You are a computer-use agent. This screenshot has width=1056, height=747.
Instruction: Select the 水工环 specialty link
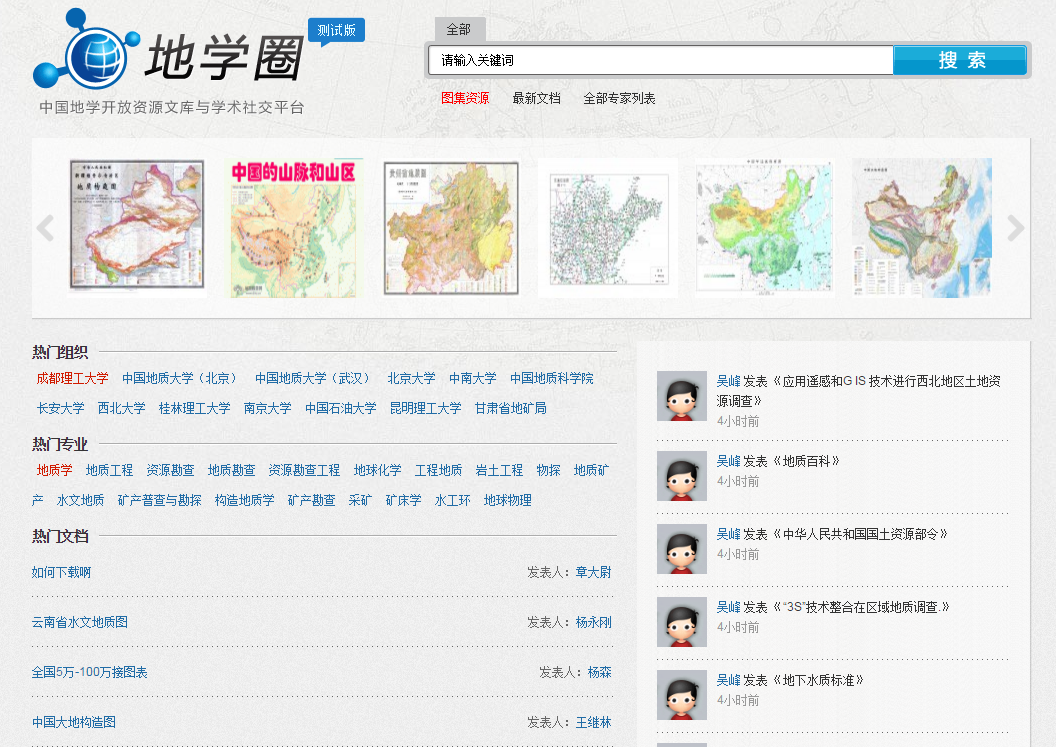[x=453, y=500]
